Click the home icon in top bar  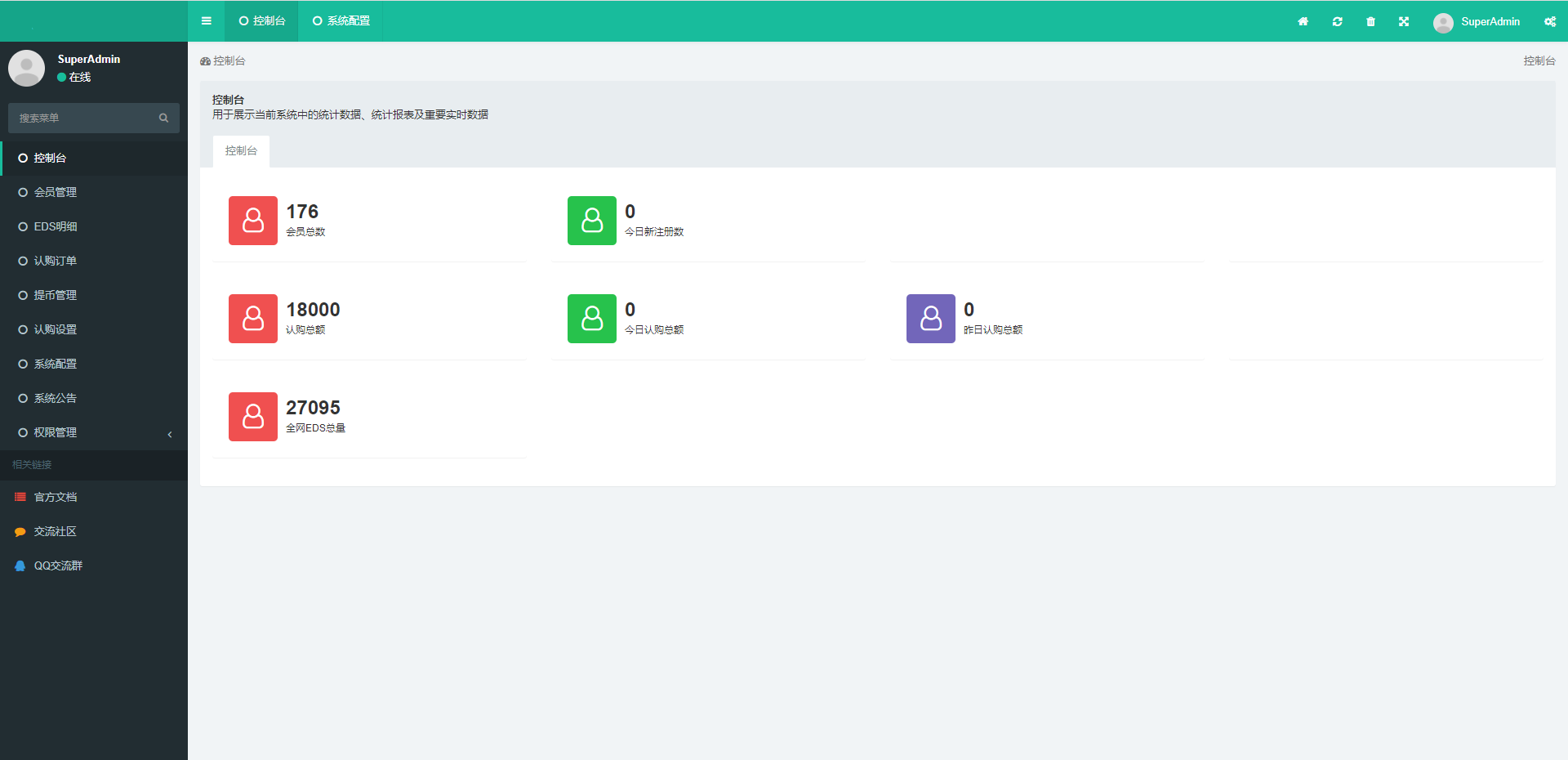click(1303, 22)
